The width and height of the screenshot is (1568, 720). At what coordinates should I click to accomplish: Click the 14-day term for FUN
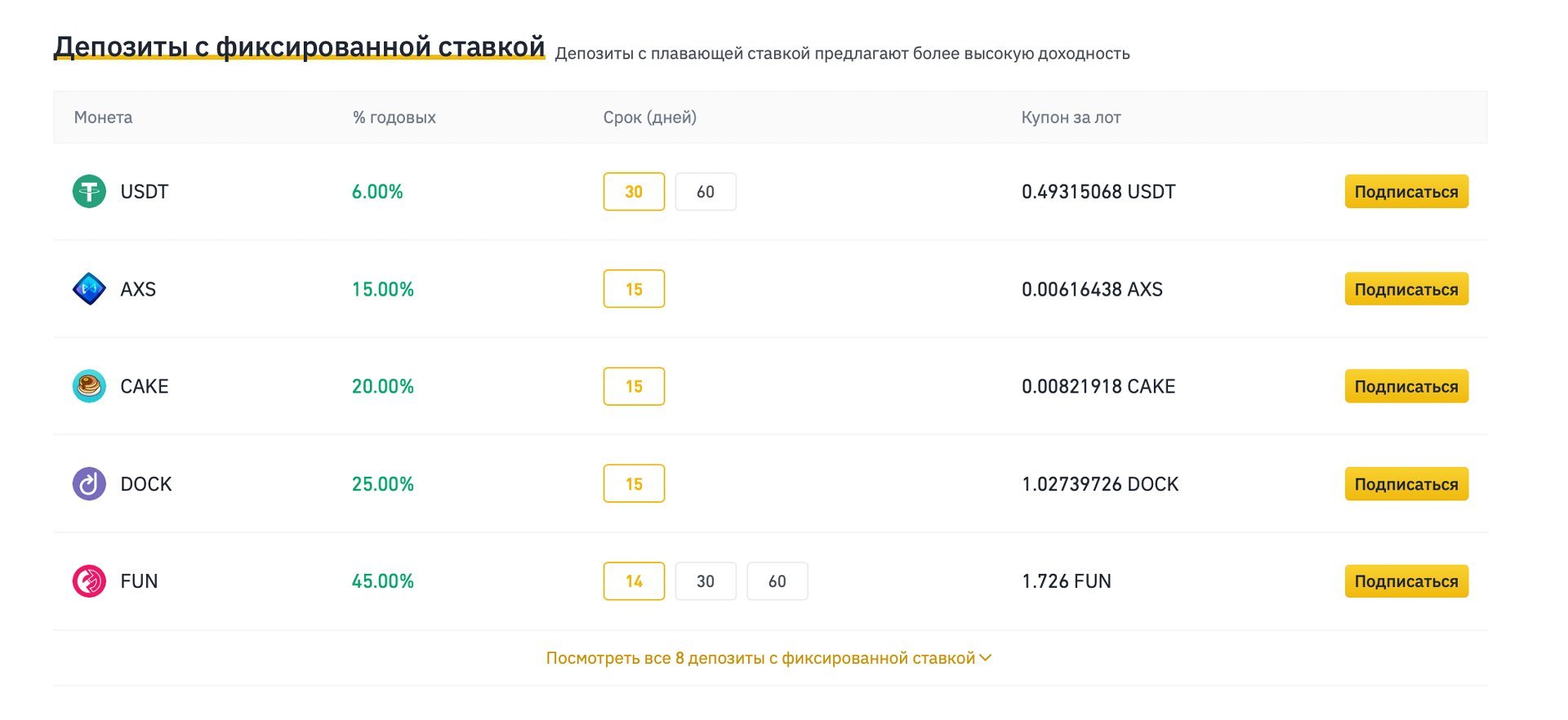click(635, 580)
